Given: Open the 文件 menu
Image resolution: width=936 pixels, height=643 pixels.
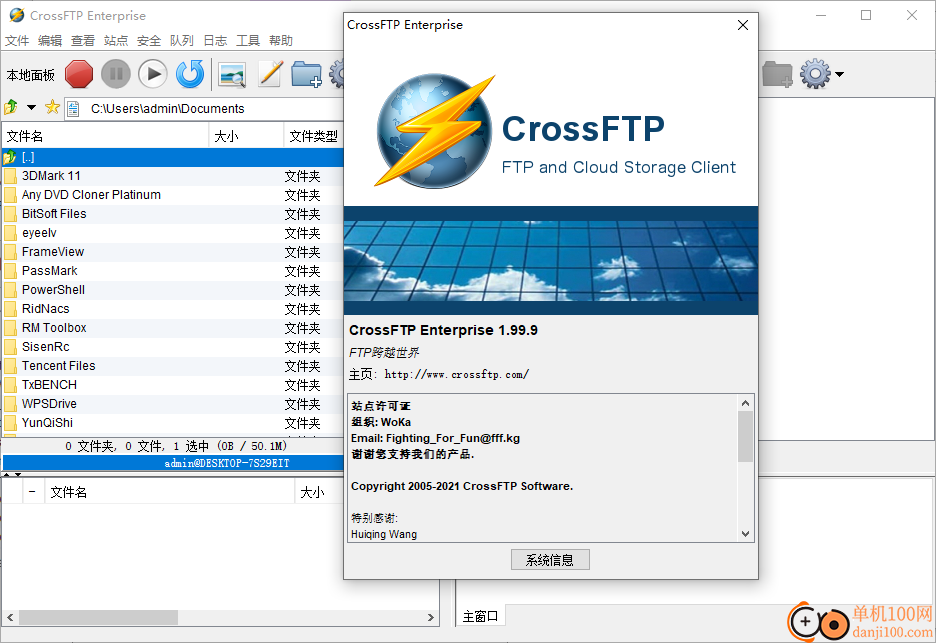Looking at the screenshot, I should click(17, 41).
